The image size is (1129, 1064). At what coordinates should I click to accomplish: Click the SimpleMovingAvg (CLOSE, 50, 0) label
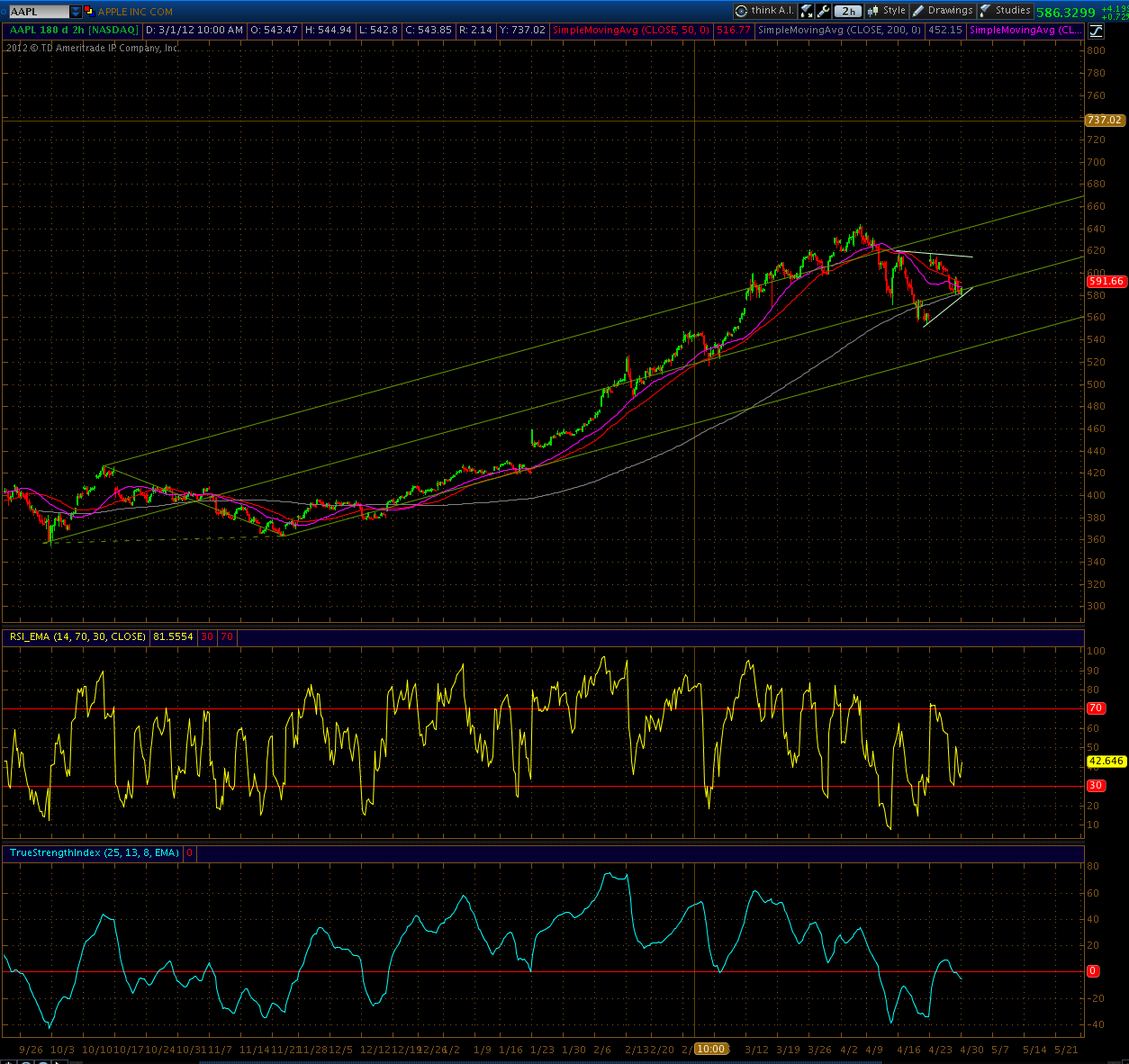point(631,31)
